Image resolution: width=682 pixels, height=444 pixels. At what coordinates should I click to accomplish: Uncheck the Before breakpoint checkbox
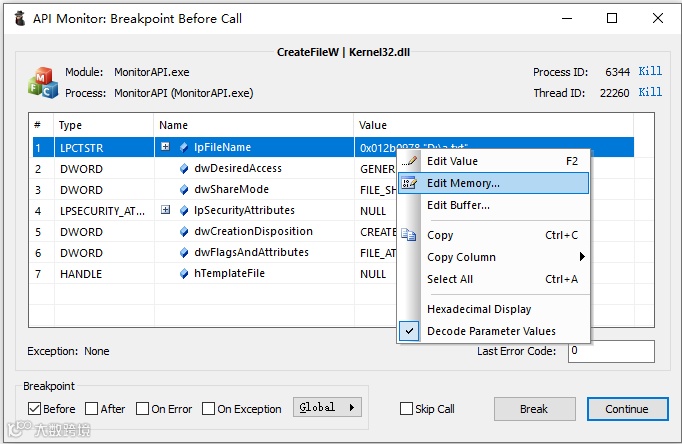tap(35, 408)
